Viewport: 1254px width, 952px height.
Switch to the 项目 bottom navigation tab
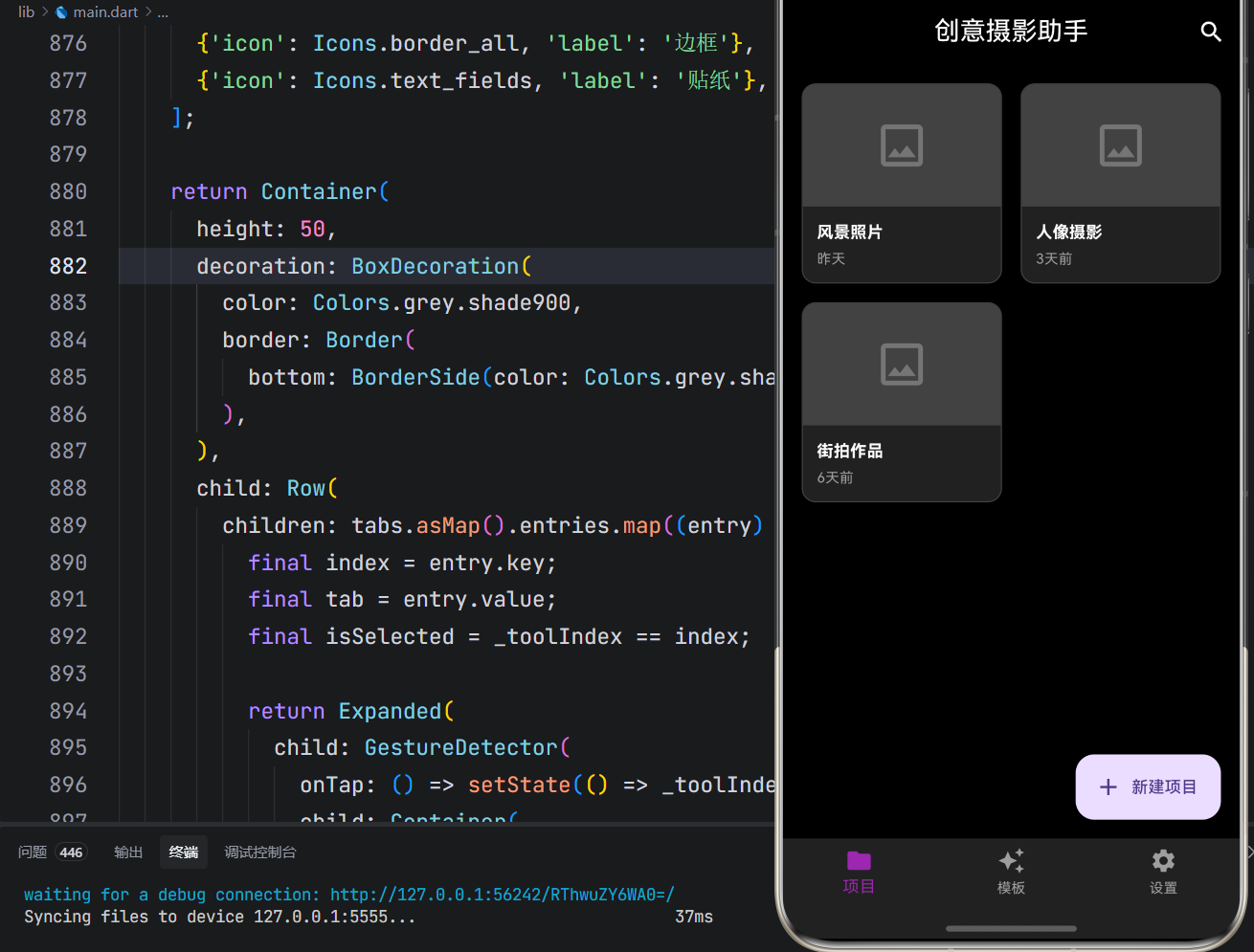pyautogui.click(x=859, y=871)
